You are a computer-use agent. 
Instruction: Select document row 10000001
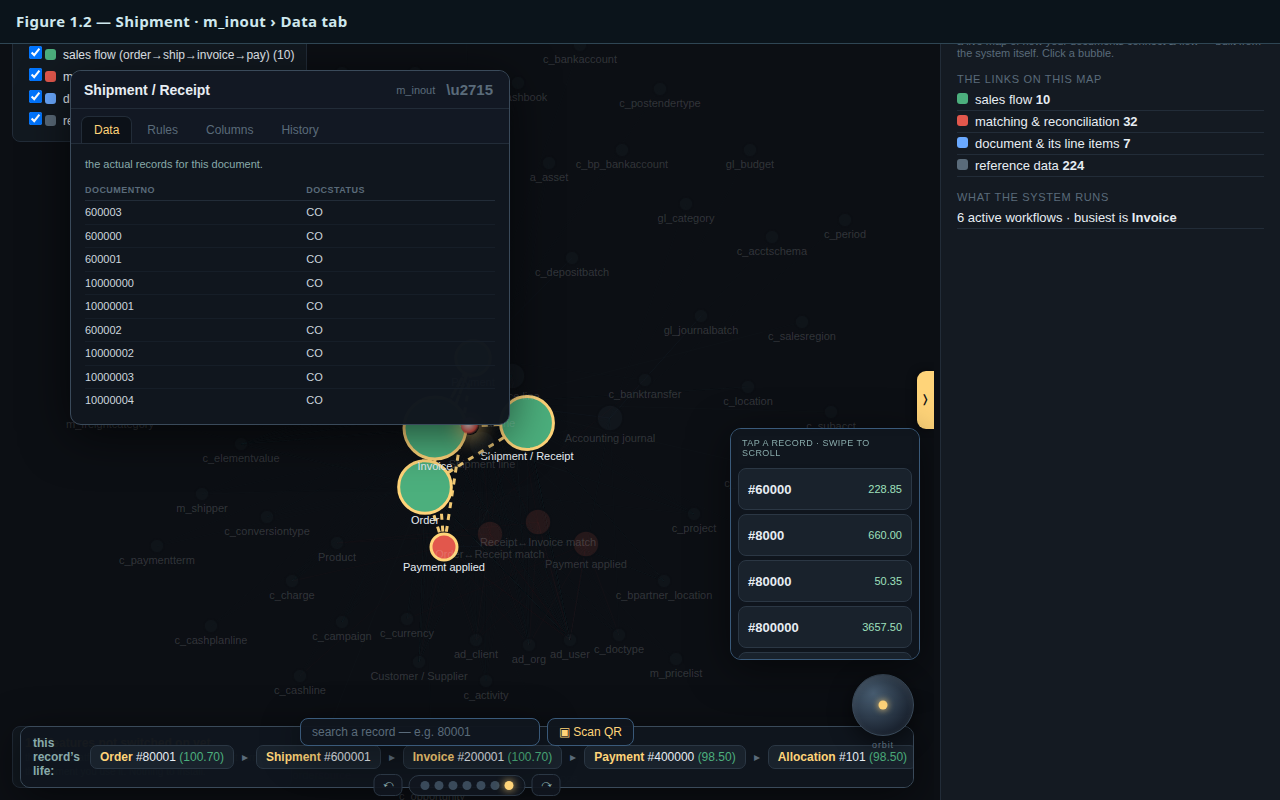click(x=290, y=306)
